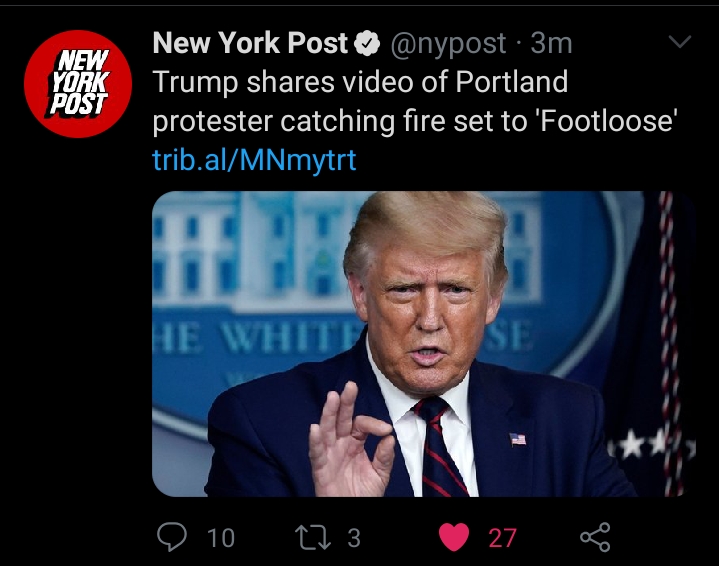719x566 pixels.
Task: Click the New York Post display name
Action: point(250,43)
